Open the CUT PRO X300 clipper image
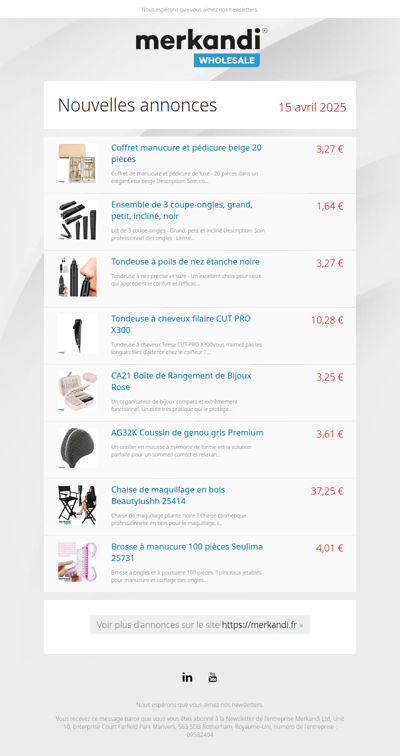The height and width of the screenshot is (756, 400). [78, 334]
